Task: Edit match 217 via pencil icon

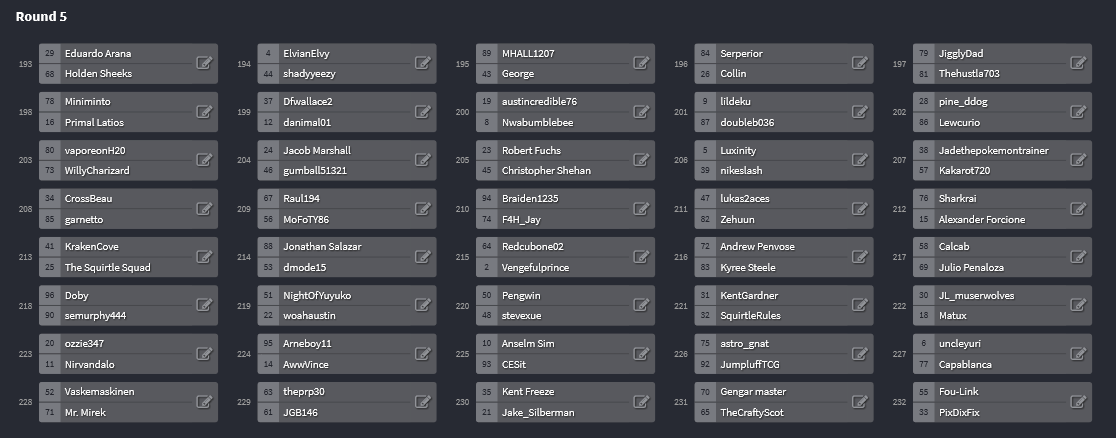Action: pyautogui.click(x=1078, y=256)
